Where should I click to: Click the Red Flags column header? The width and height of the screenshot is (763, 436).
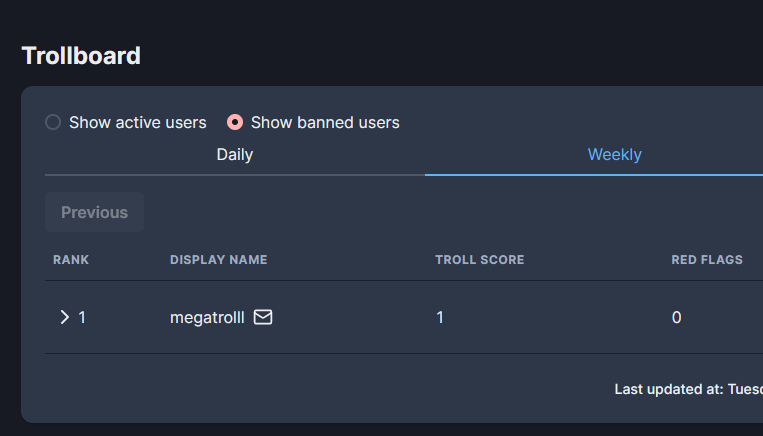click(x=707, y=260)
